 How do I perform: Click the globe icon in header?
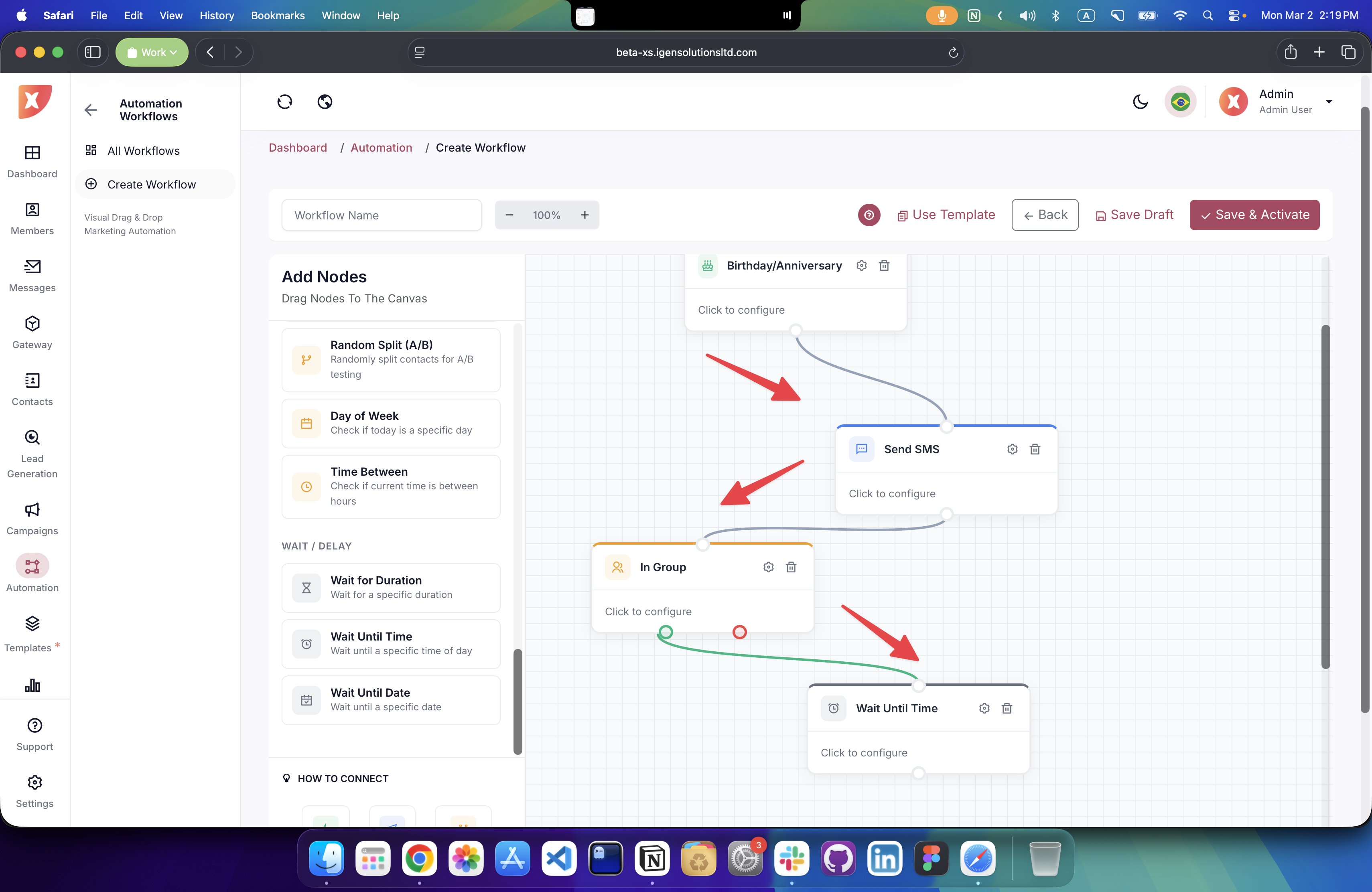click(x=325, y=102)
